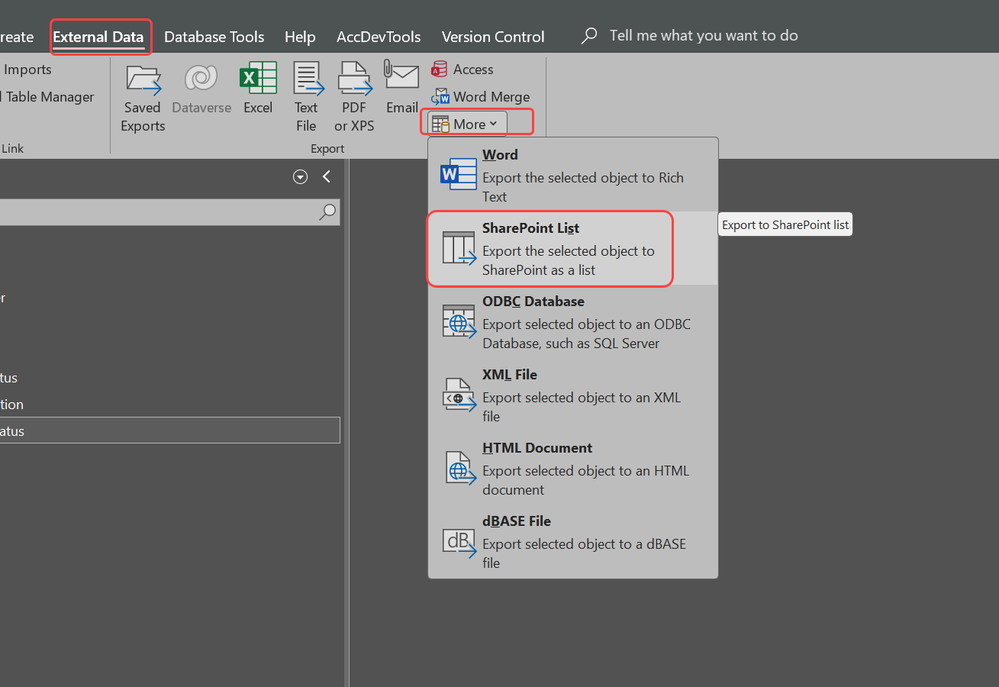Select the navigation item ending in 'tus'

pyautogui.click(x=169, y=377)
